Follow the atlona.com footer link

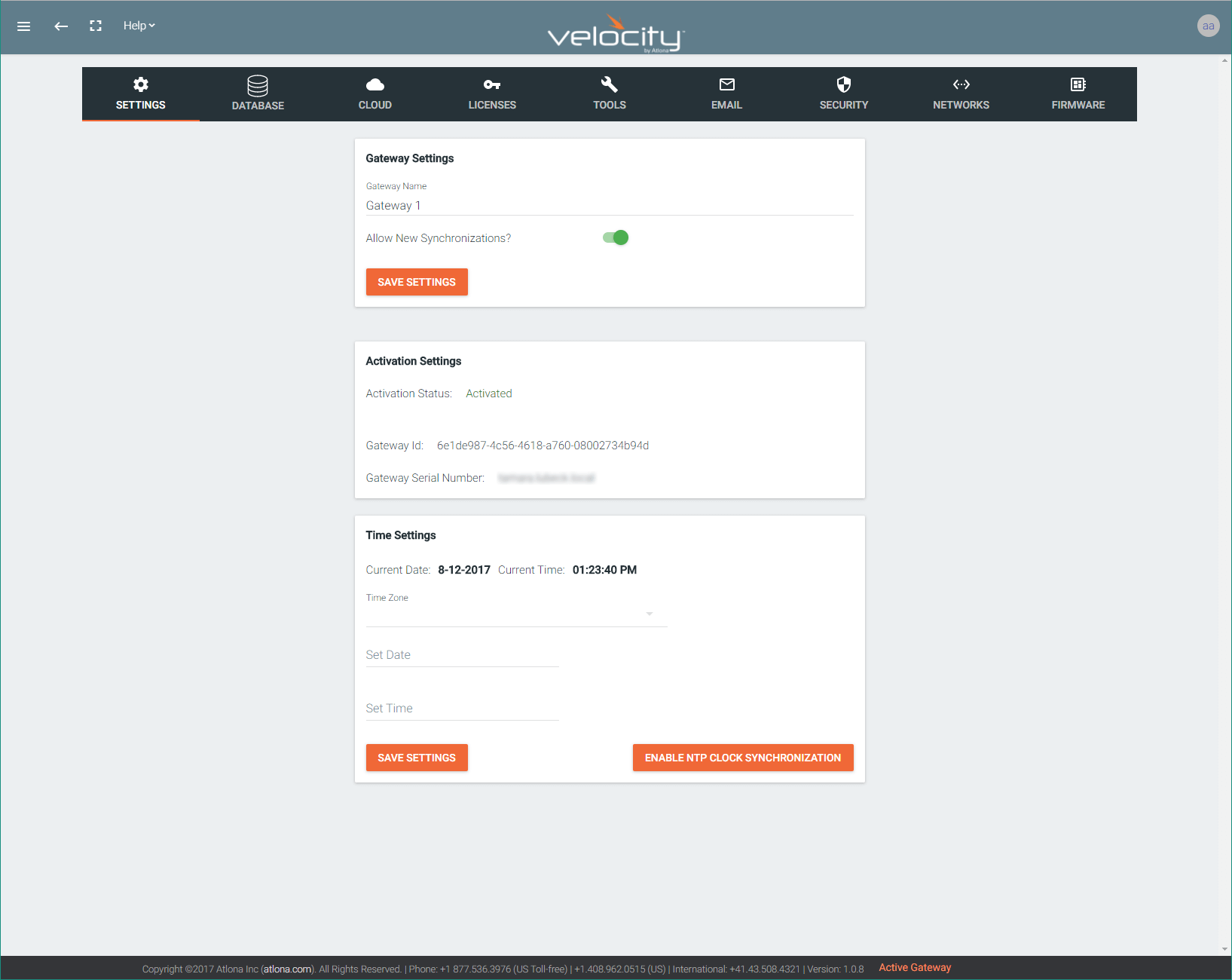pyautogui.click(x=288, y=969)
